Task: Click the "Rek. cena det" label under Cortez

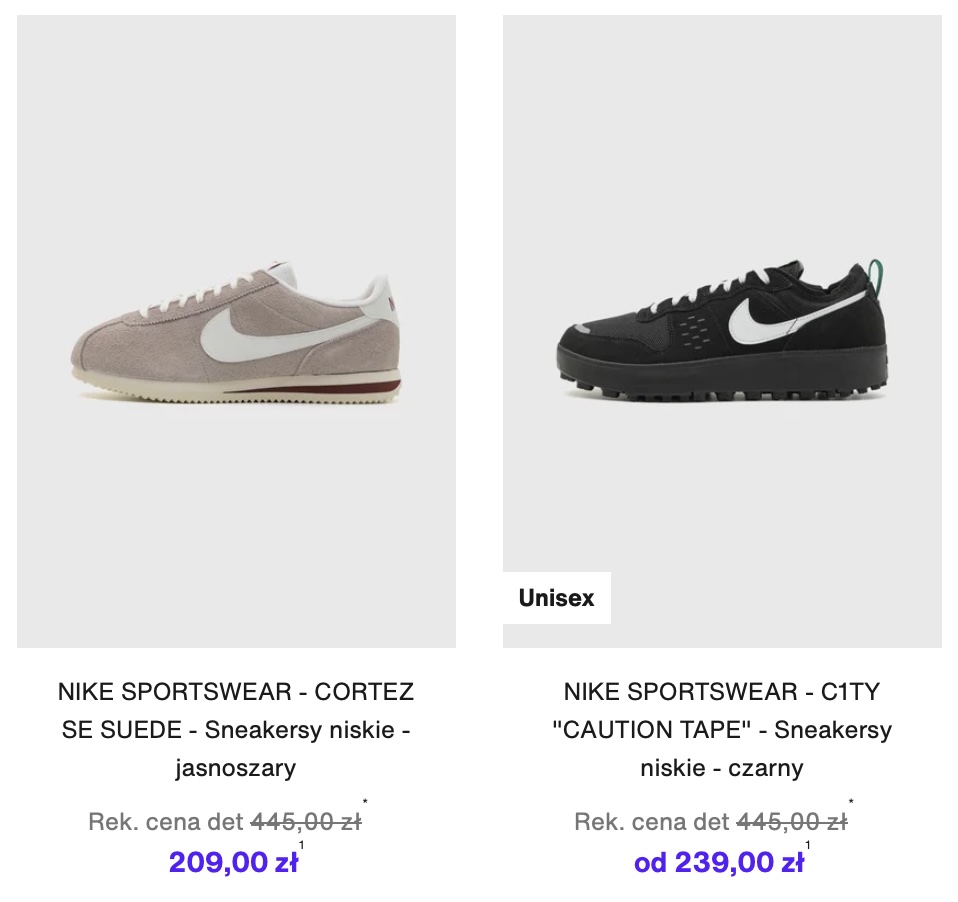Action: point(166,822)
